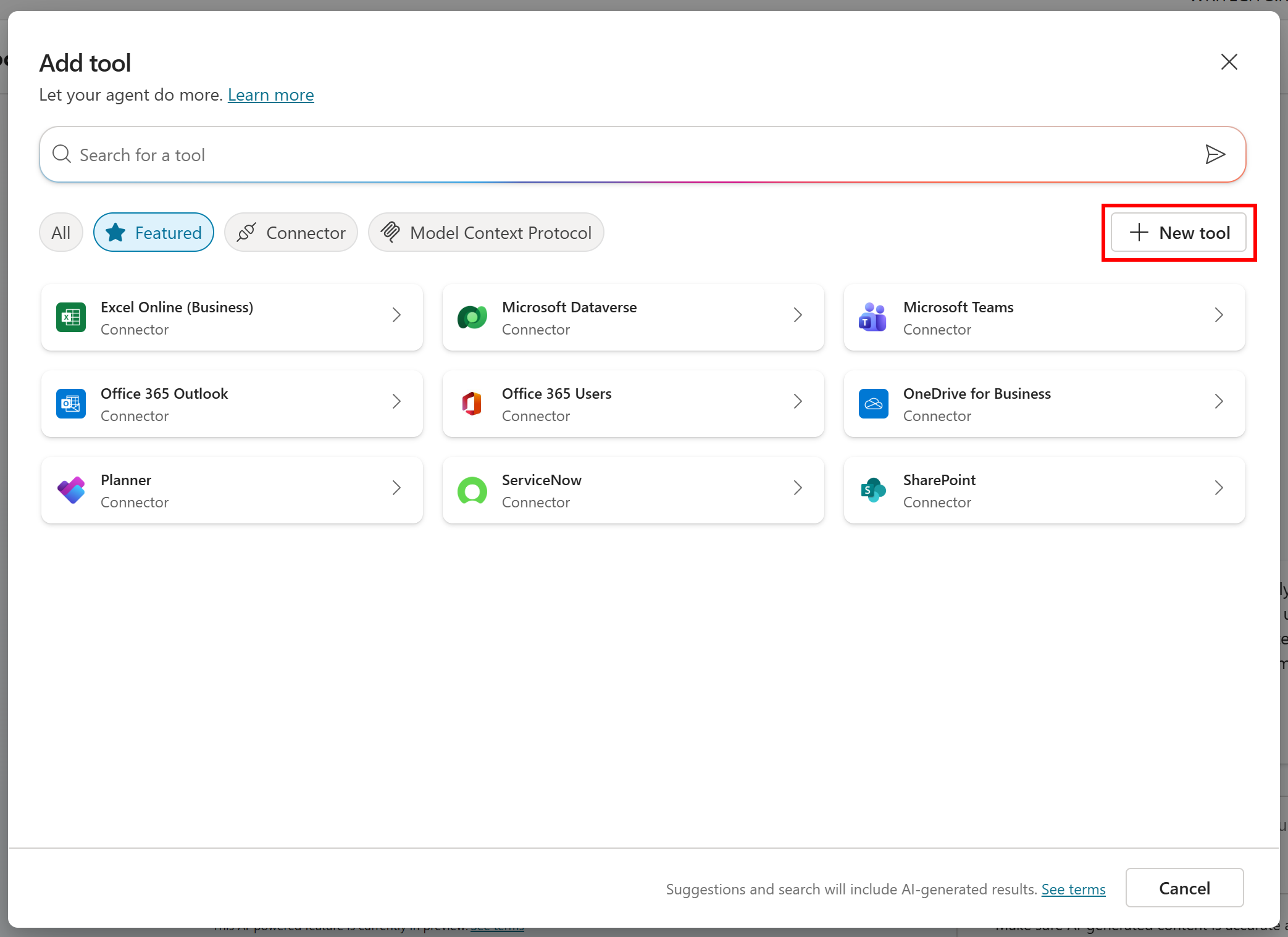The image size is (1288, 937).
Task: Filter by Model Context Protocol
Action: [x=486, y=233]
